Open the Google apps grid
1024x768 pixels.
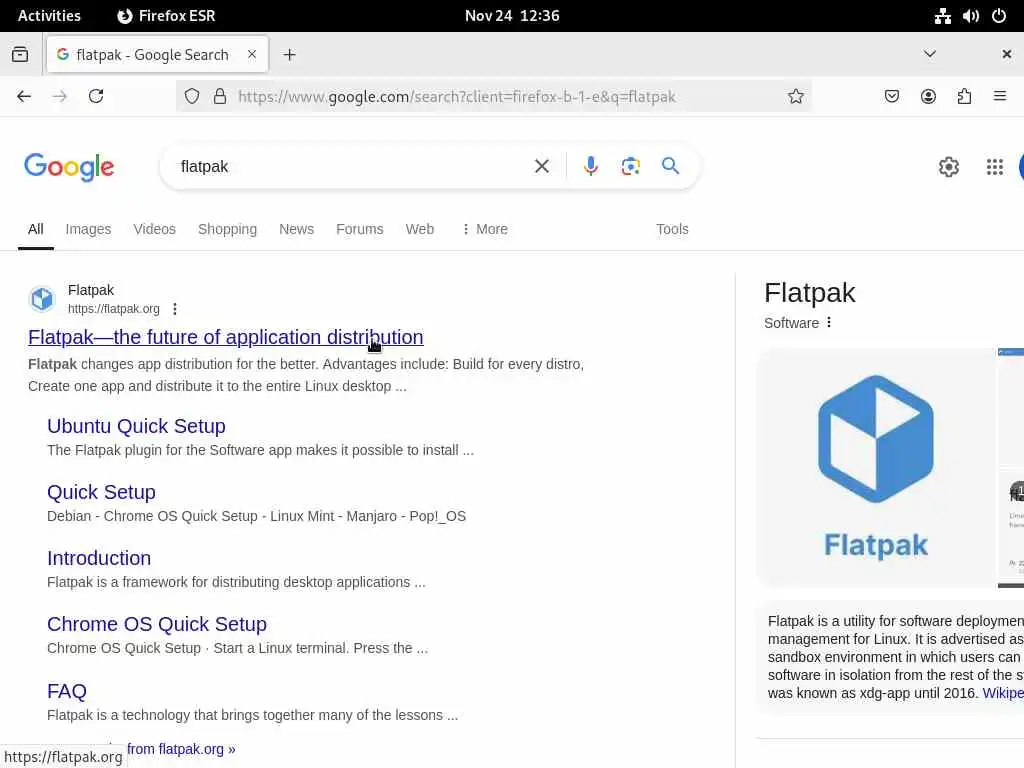pos(994,167)
